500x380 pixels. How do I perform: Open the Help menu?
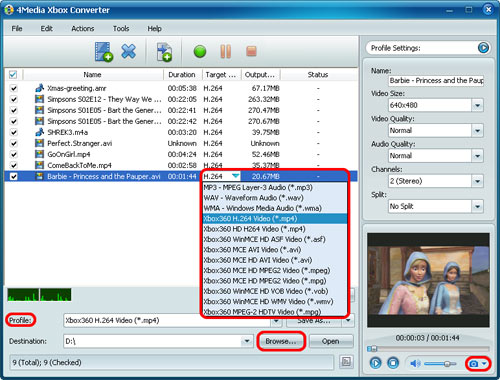pos(154,29)
